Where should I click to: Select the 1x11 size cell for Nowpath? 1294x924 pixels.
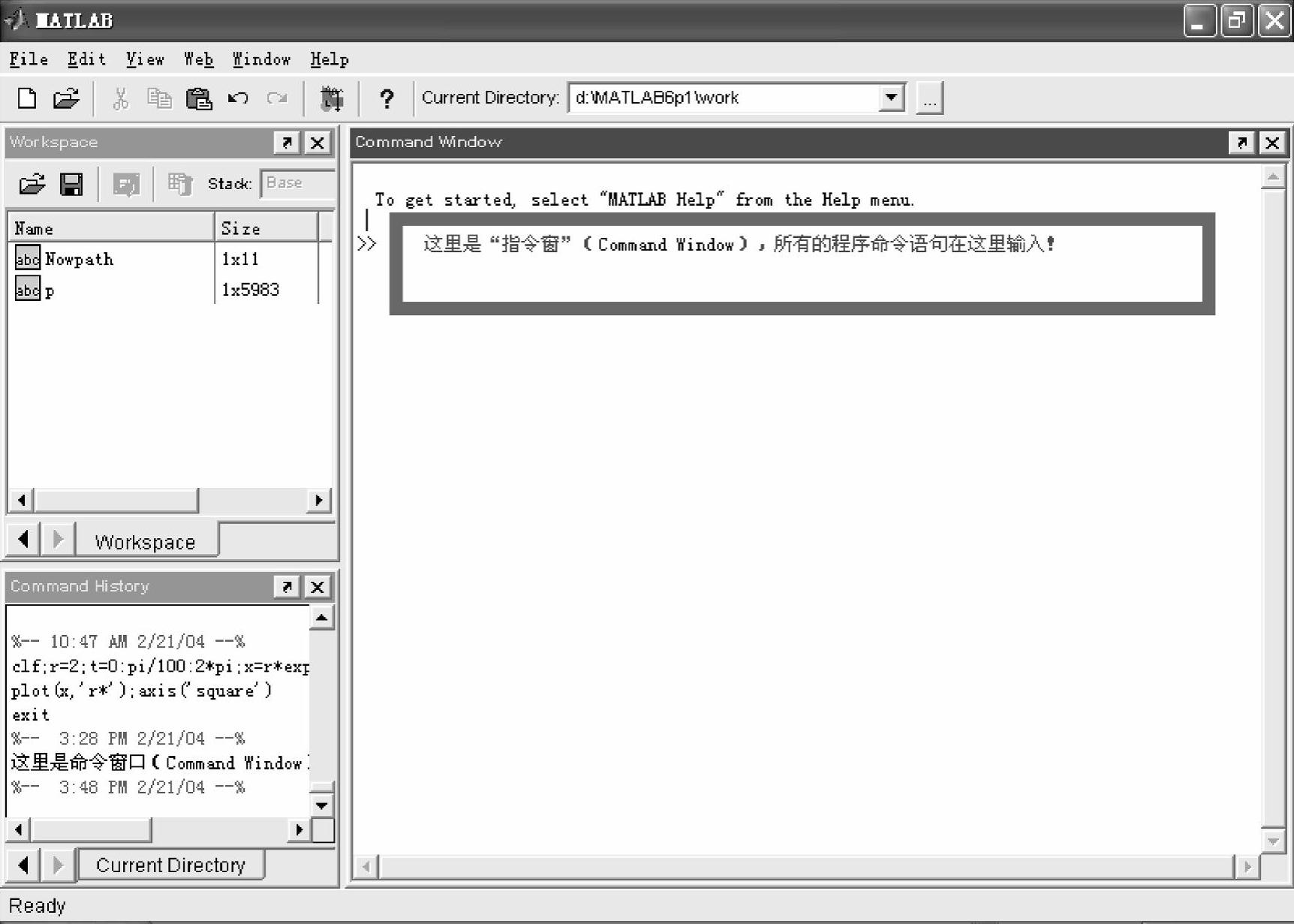240,259
